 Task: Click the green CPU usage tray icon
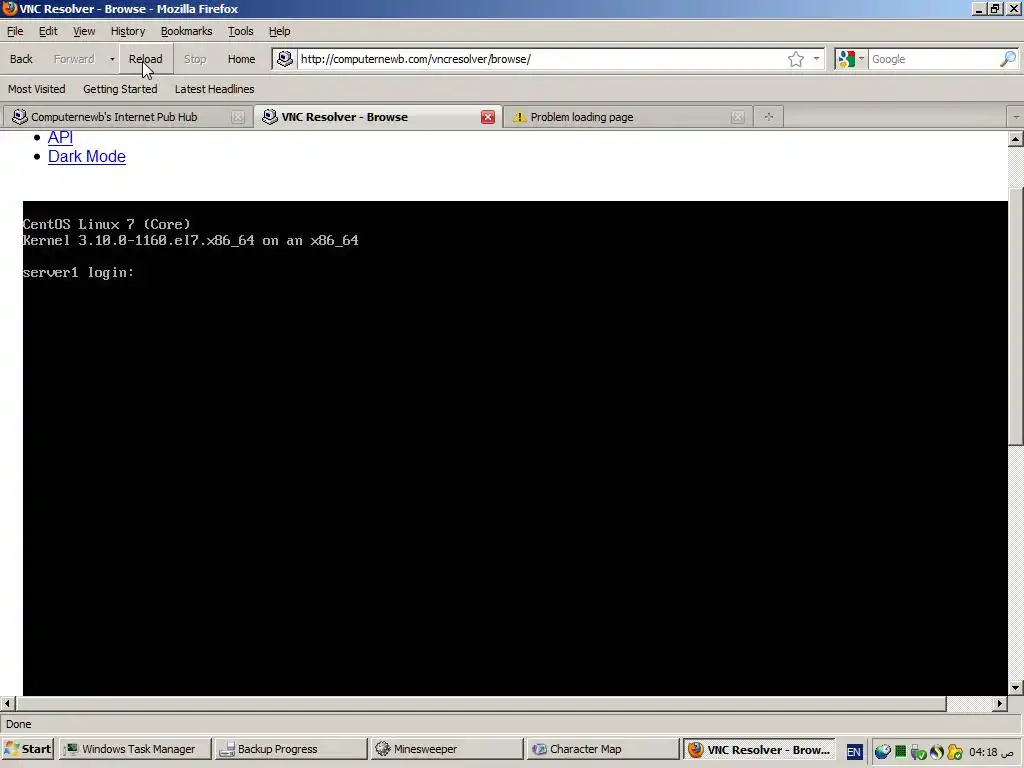click(x=901, y=752)
